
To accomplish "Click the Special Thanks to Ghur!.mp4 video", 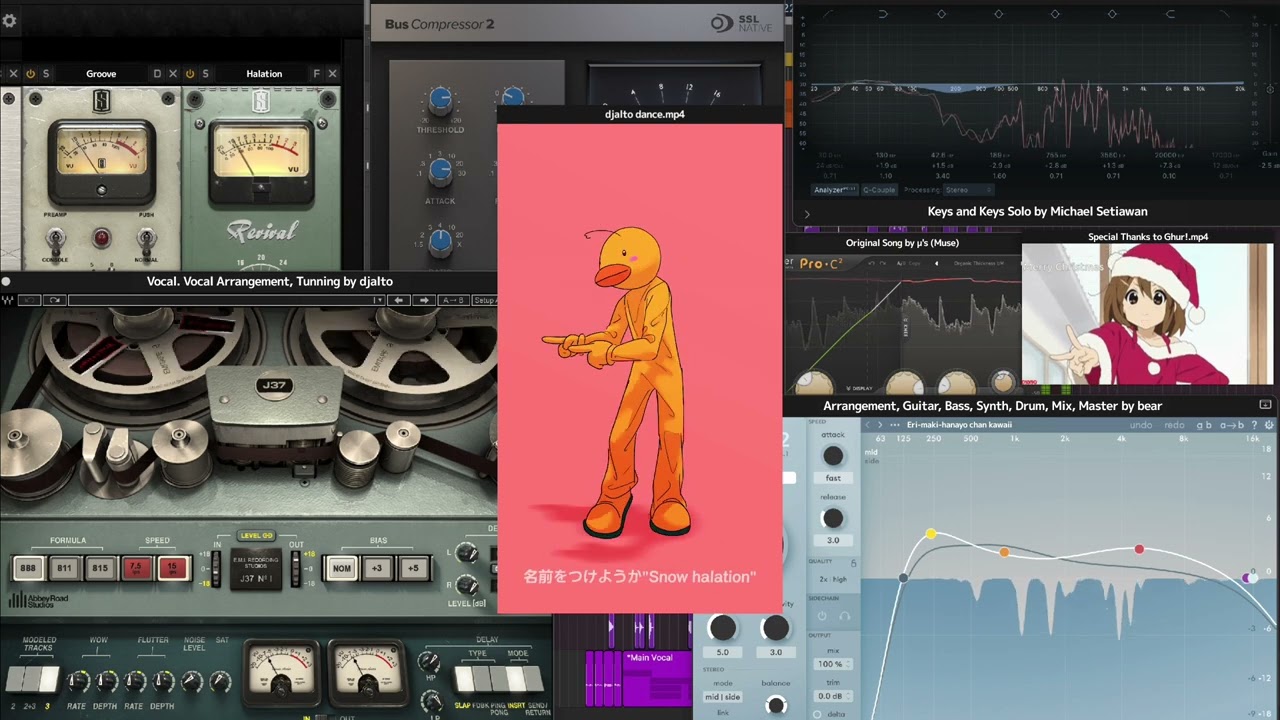I will 1148,313.
